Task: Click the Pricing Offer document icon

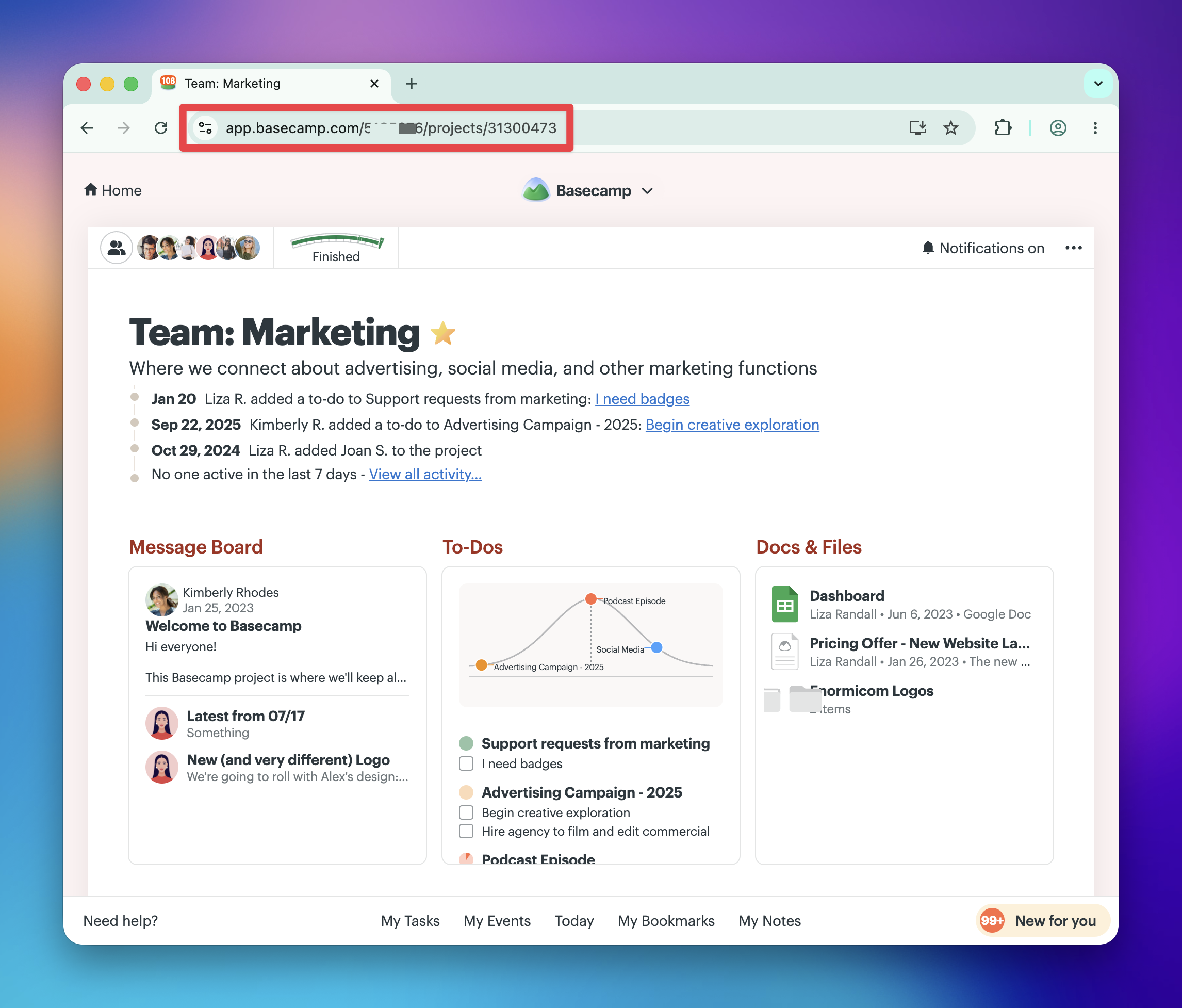Action: coord(785,651)
